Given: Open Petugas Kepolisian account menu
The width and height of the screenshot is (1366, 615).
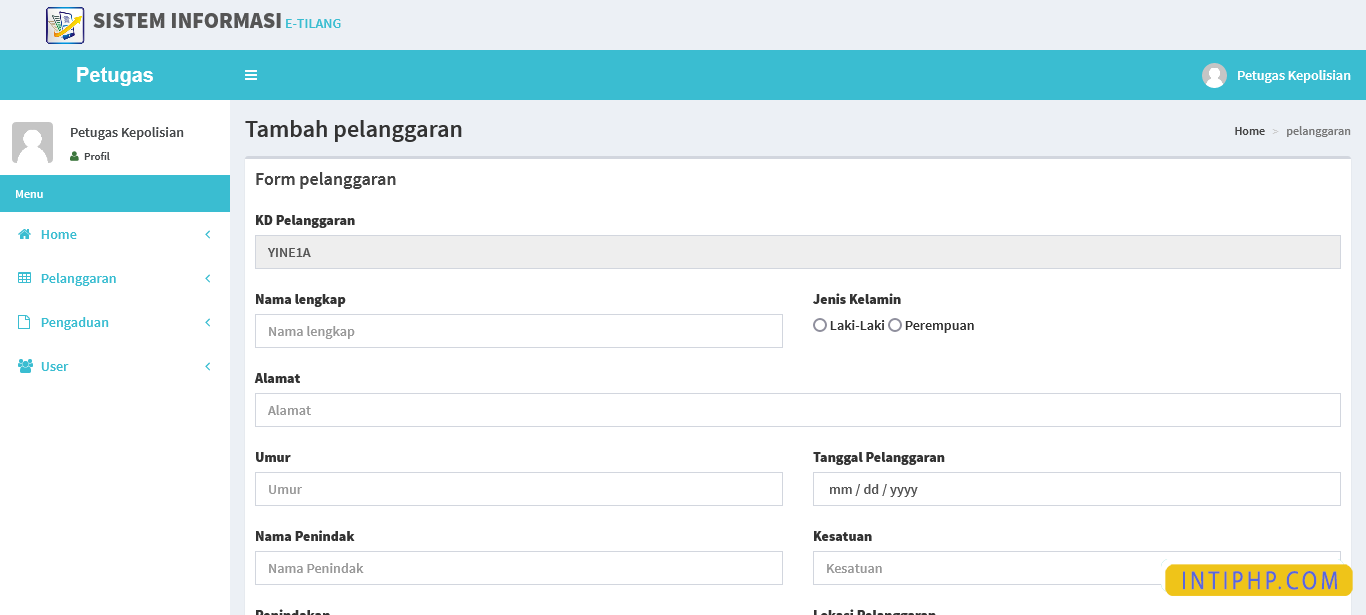Looking at the screenshot, I should [x=1293, y=76].
